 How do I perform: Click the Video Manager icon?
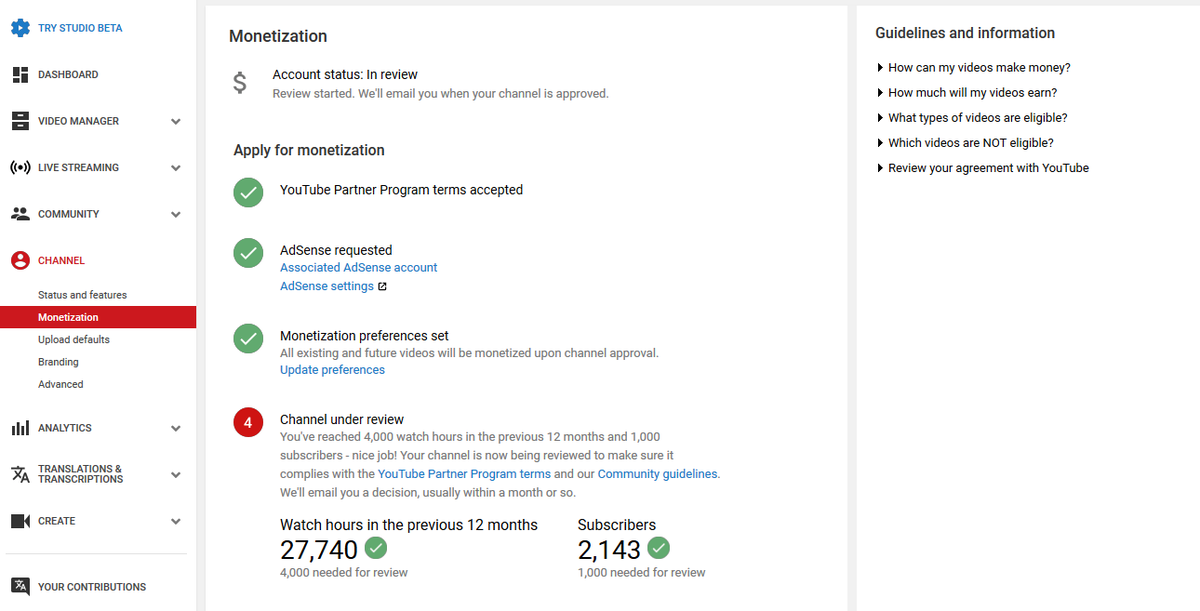[x=20, y=121]
